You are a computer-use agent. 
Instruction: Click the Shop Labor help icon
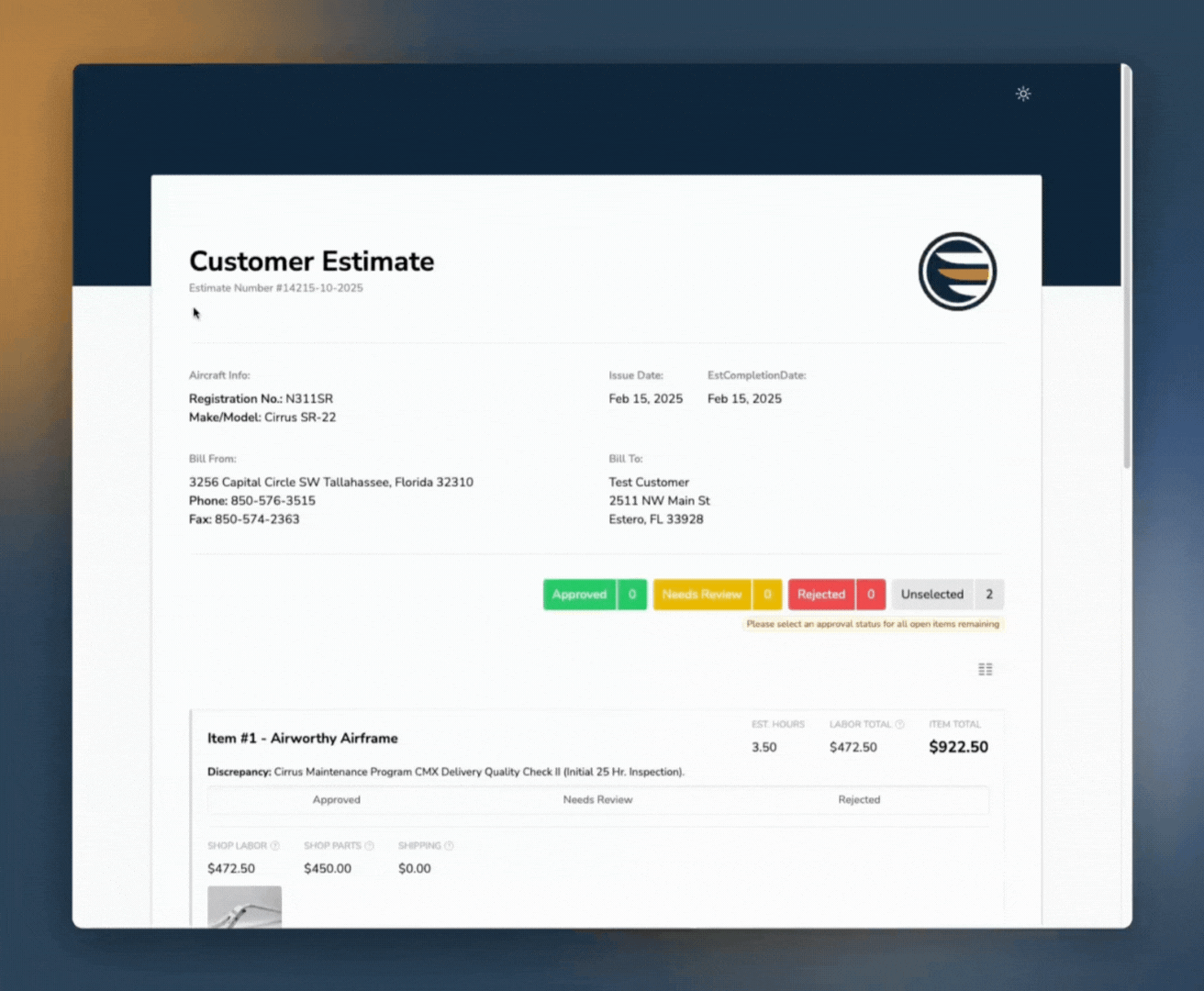pyautogui.click(x=274, y=846)
